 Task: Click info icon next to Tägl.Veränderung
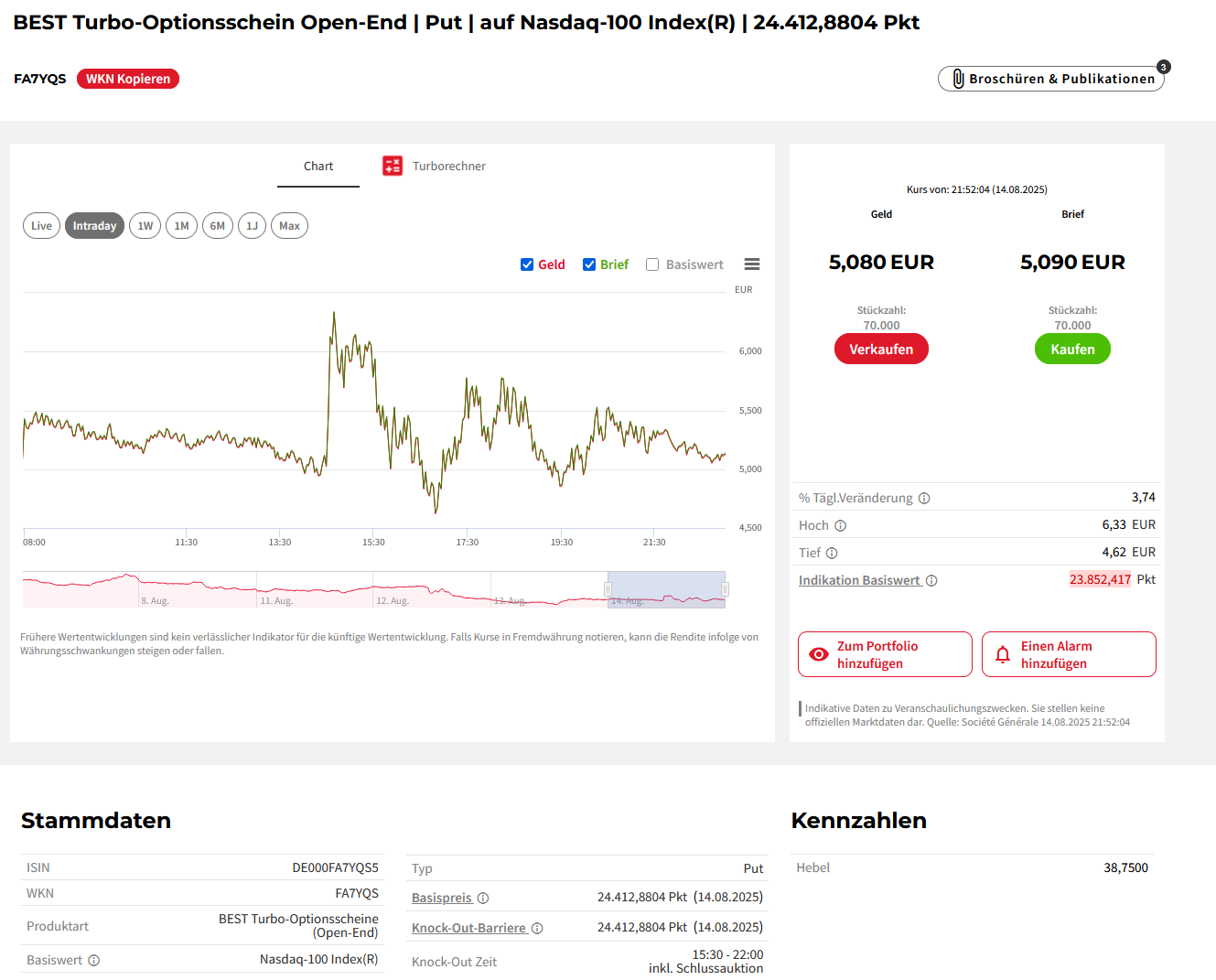(x=924, y=499)
